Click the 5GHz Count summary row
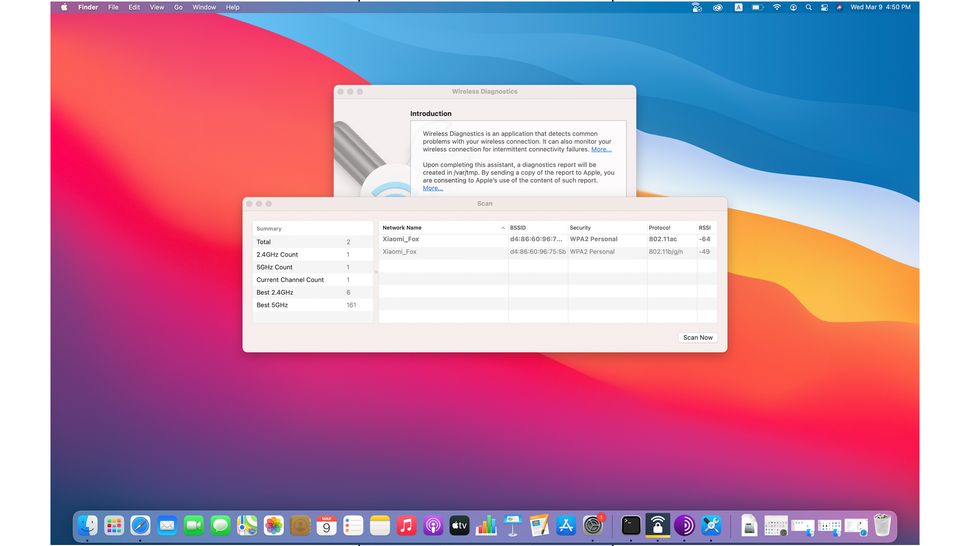This screenshot has height=546, width=970. pos(312,267)
